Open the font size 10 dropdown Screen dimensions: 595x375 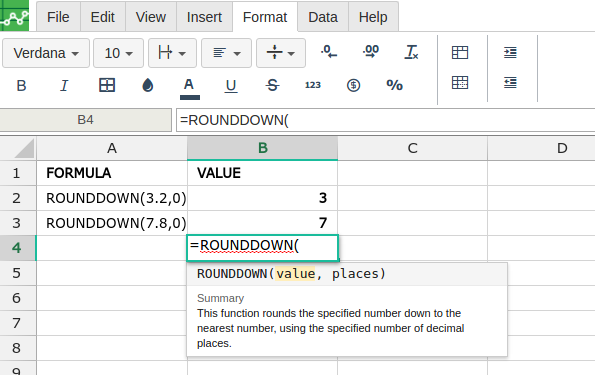click(x=118, y=53)
